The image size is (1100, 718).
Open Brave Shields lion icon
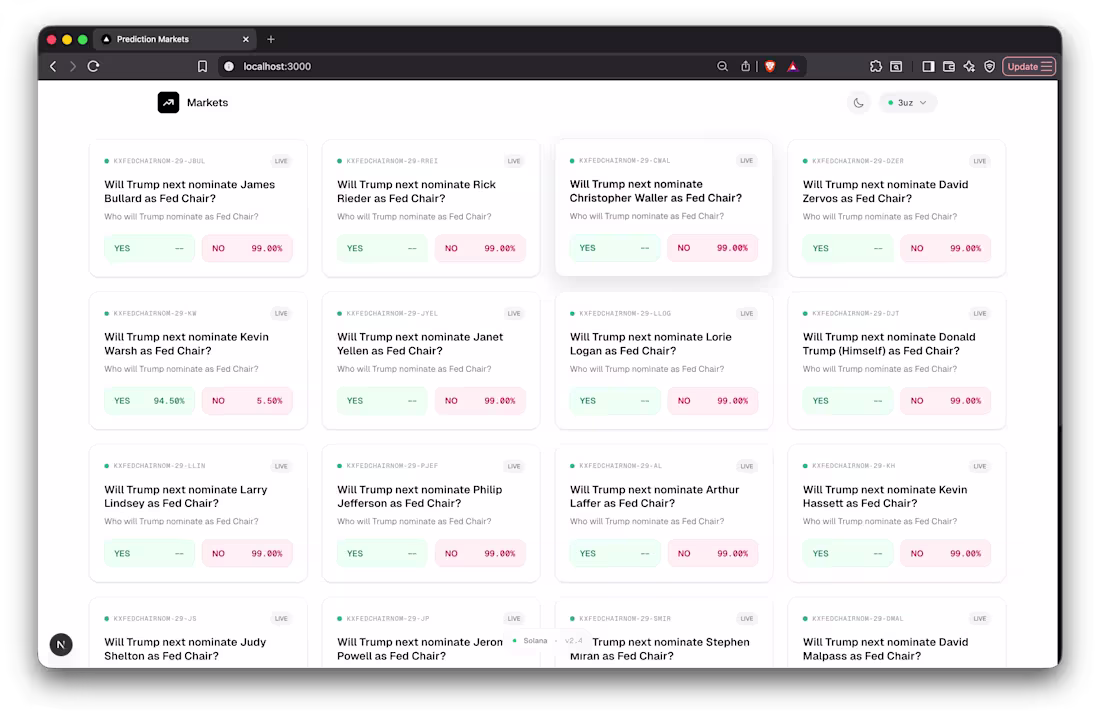[x=770, y=66]
